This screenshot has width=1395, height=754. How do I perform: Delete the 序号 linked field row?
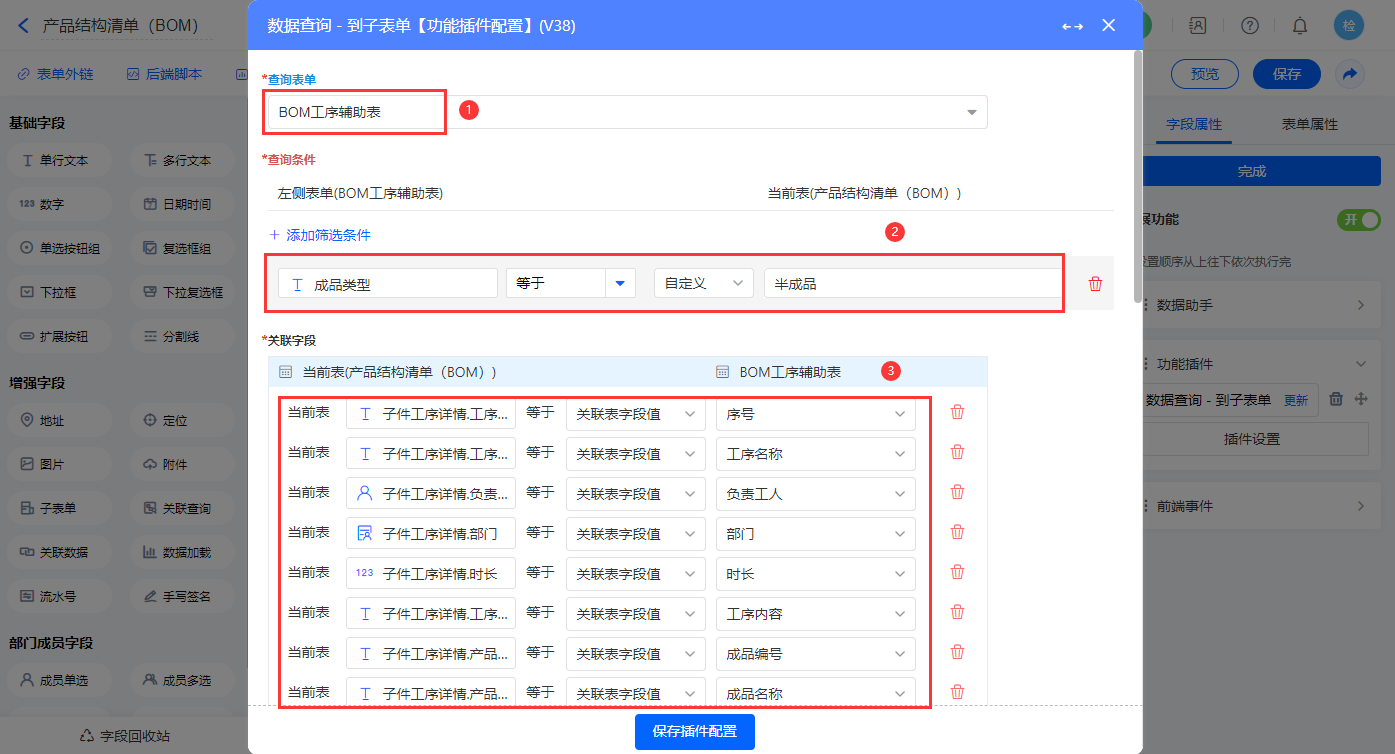coord(957,412)
